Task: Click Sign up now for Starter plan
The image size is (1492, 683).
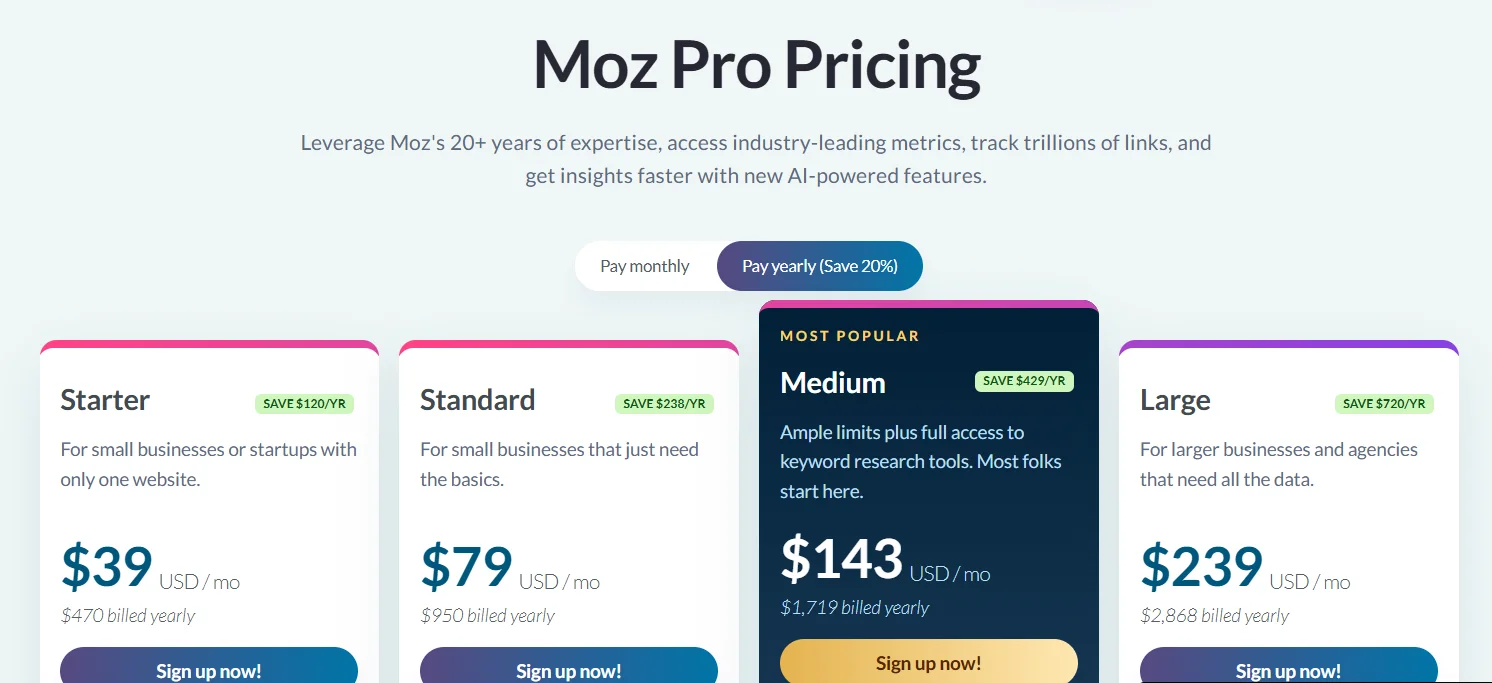Action: tap(209, 669)
